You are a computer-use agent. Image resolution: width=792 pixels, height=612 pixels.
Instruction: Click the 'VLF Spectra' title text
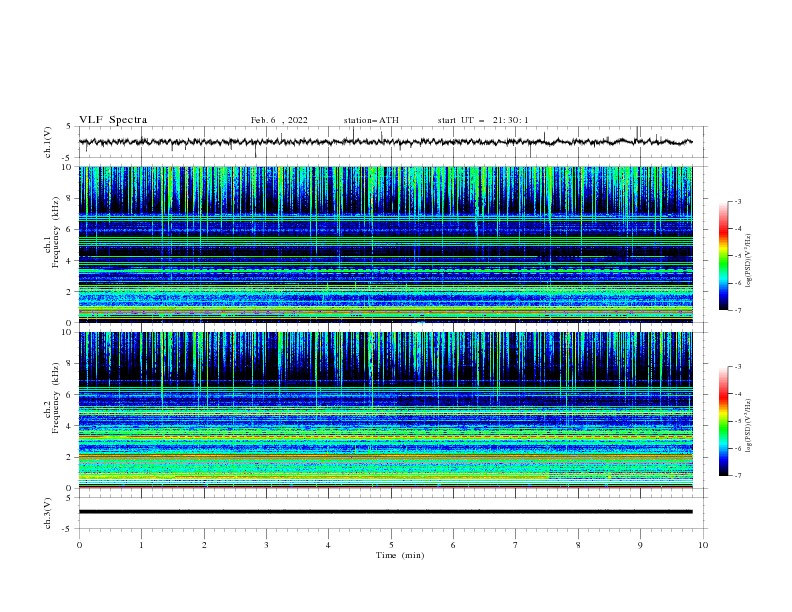click(x=113, y=120)
